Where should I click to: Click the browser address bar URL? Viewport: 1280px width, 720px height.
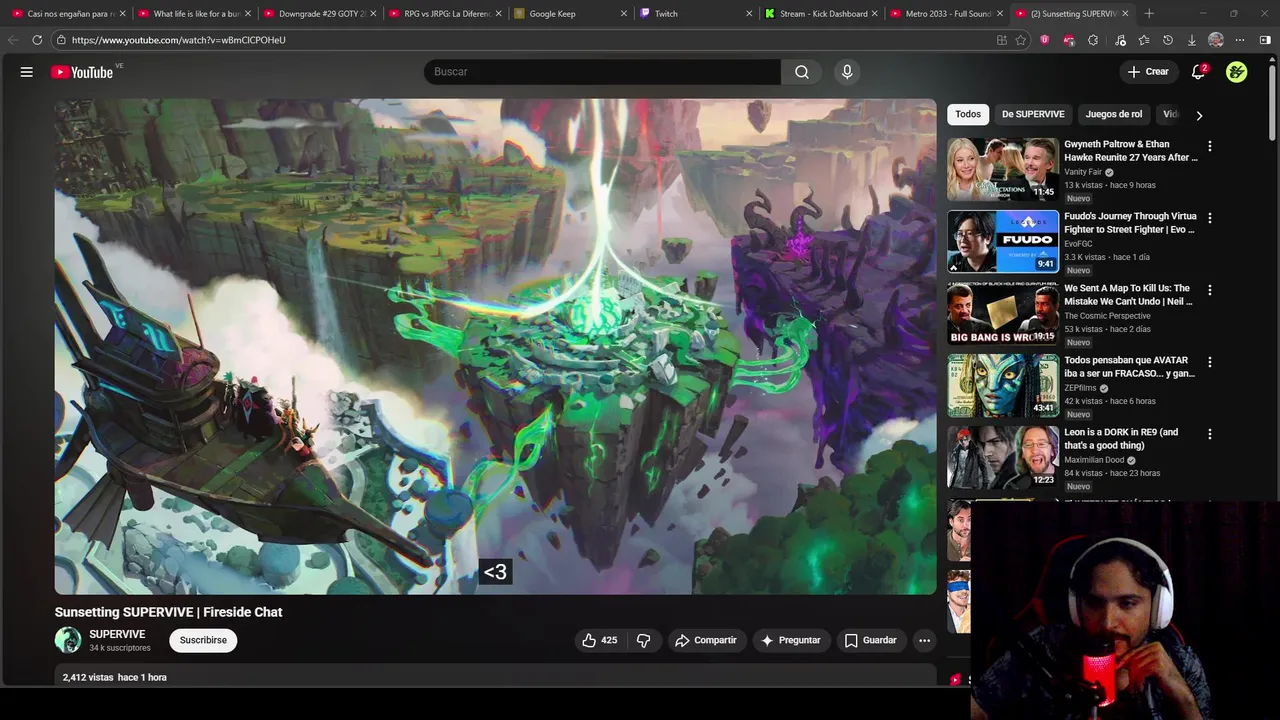(179, 40)
